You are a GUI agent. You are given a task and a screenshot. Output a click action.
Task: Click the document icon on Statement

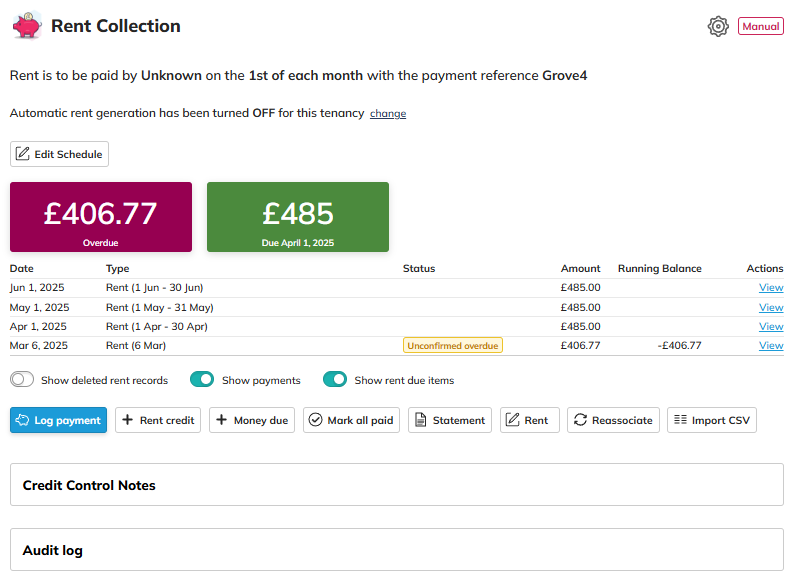(x=420, y=420)
